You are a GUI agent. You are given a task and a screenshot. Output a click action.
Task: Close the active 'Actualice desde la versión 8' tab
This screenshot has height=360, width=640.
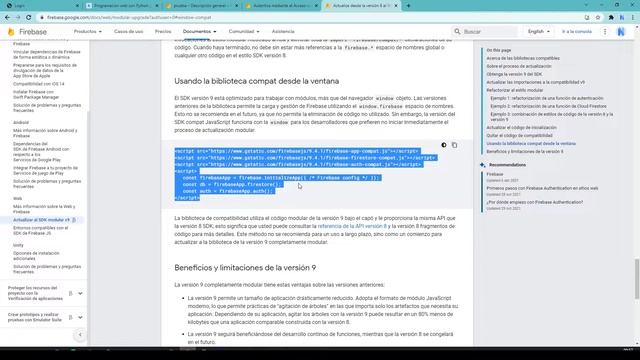coord(396,6)
